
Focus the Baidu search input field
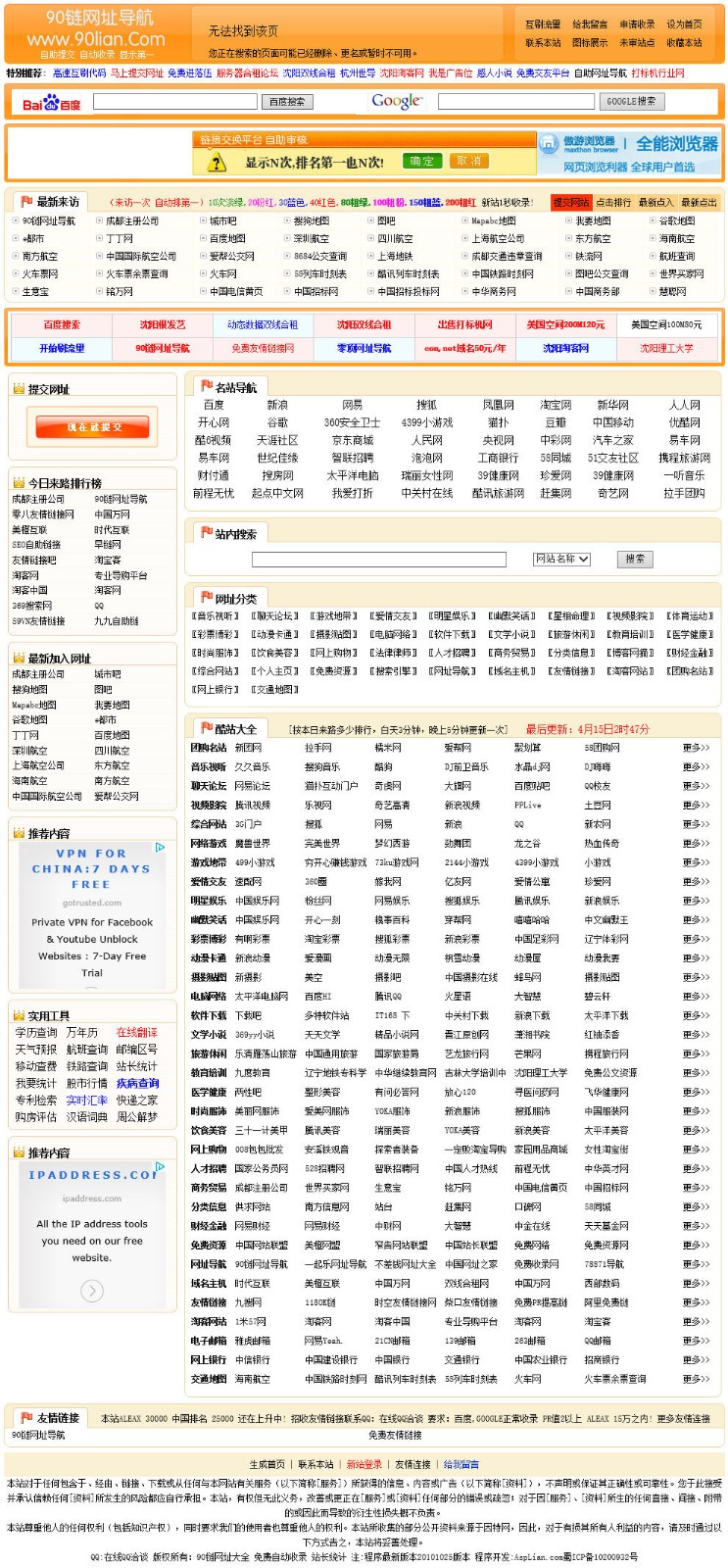point(175,101)
